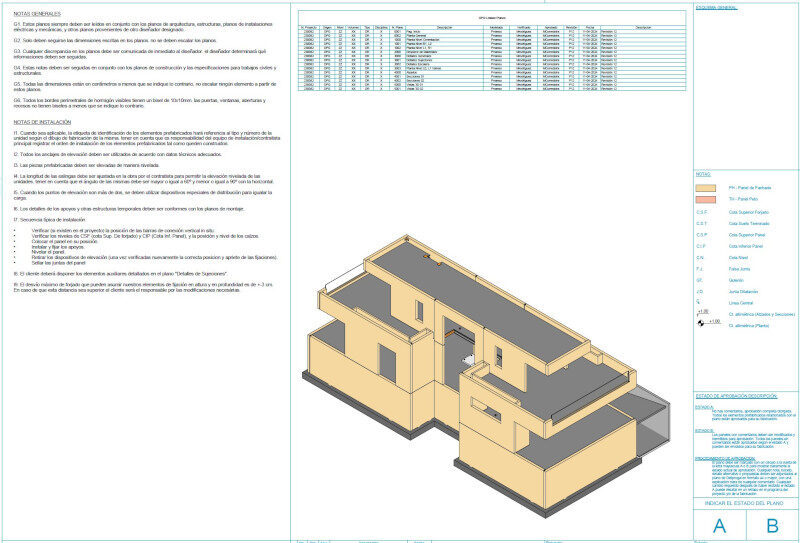Screen dimensions: 800x543
Task: Click "INDICAR EL ESTADO DEL PLANO" label
Action: [744, 503]
